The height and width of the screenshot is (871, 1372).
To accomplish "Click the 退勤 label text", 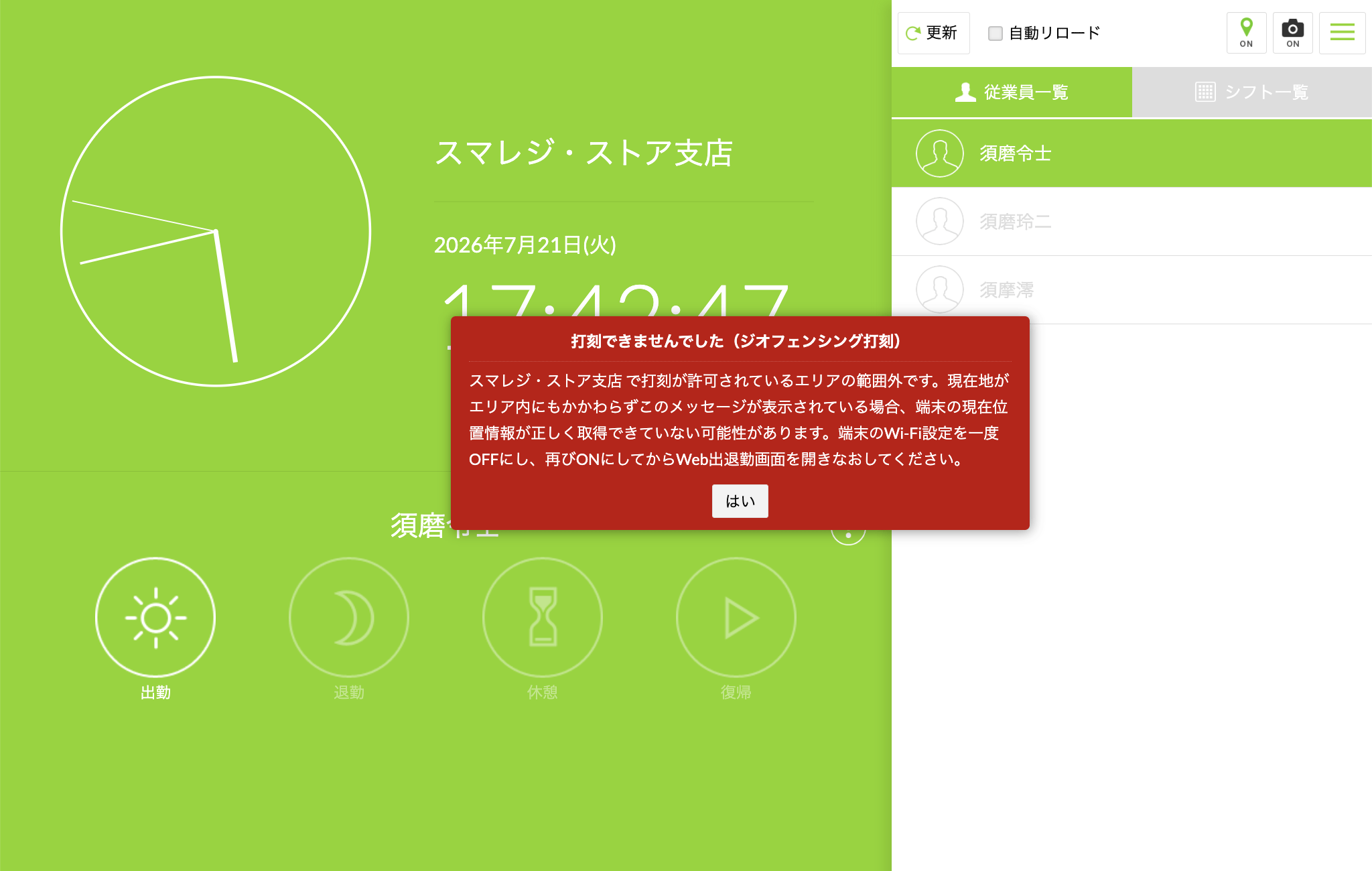I will [349, 692].
